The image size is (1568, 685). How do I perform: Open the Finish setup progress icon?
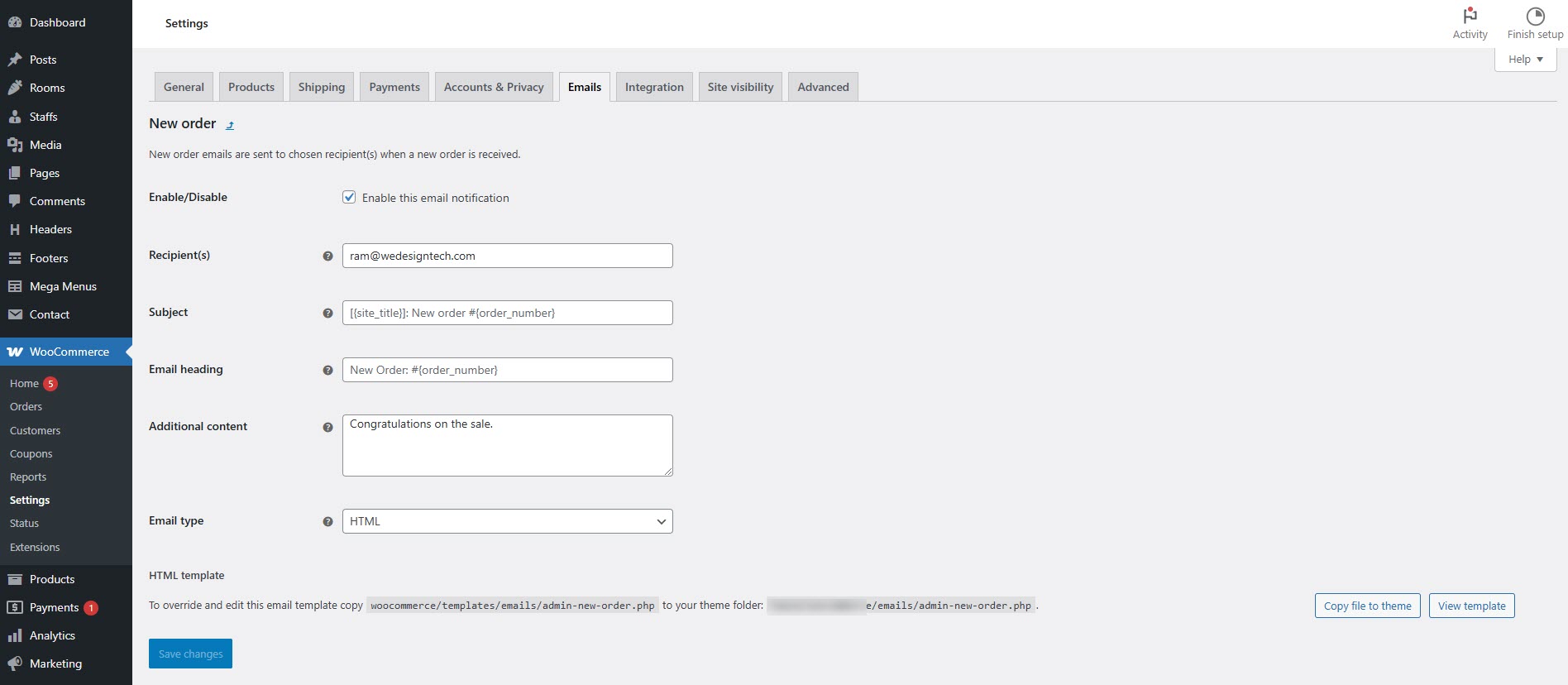[1535, 16]
